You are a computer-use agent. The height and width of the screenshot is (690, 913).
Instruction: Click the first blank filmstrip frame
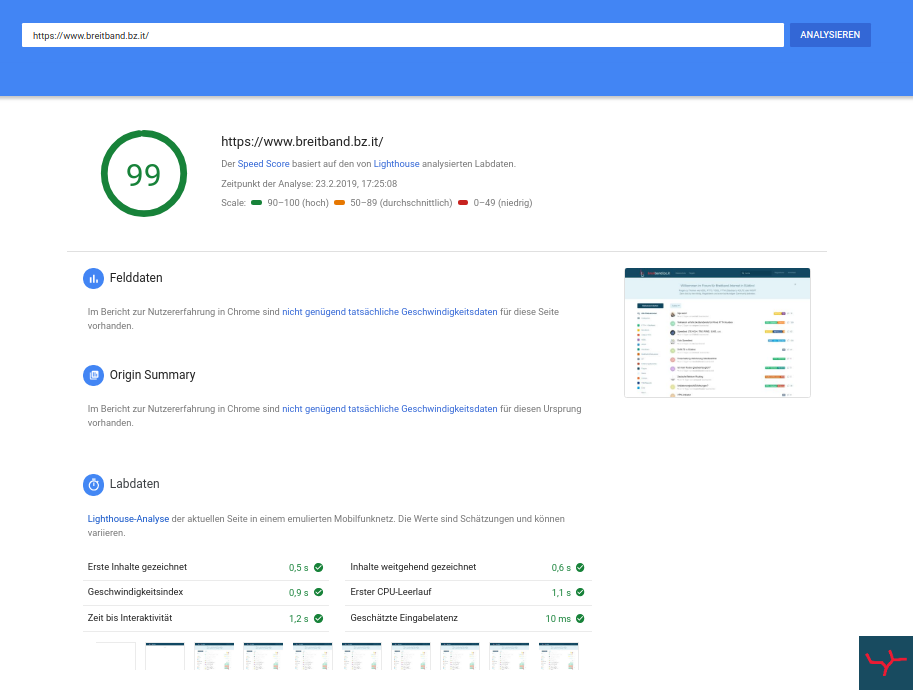coord(116,657)
